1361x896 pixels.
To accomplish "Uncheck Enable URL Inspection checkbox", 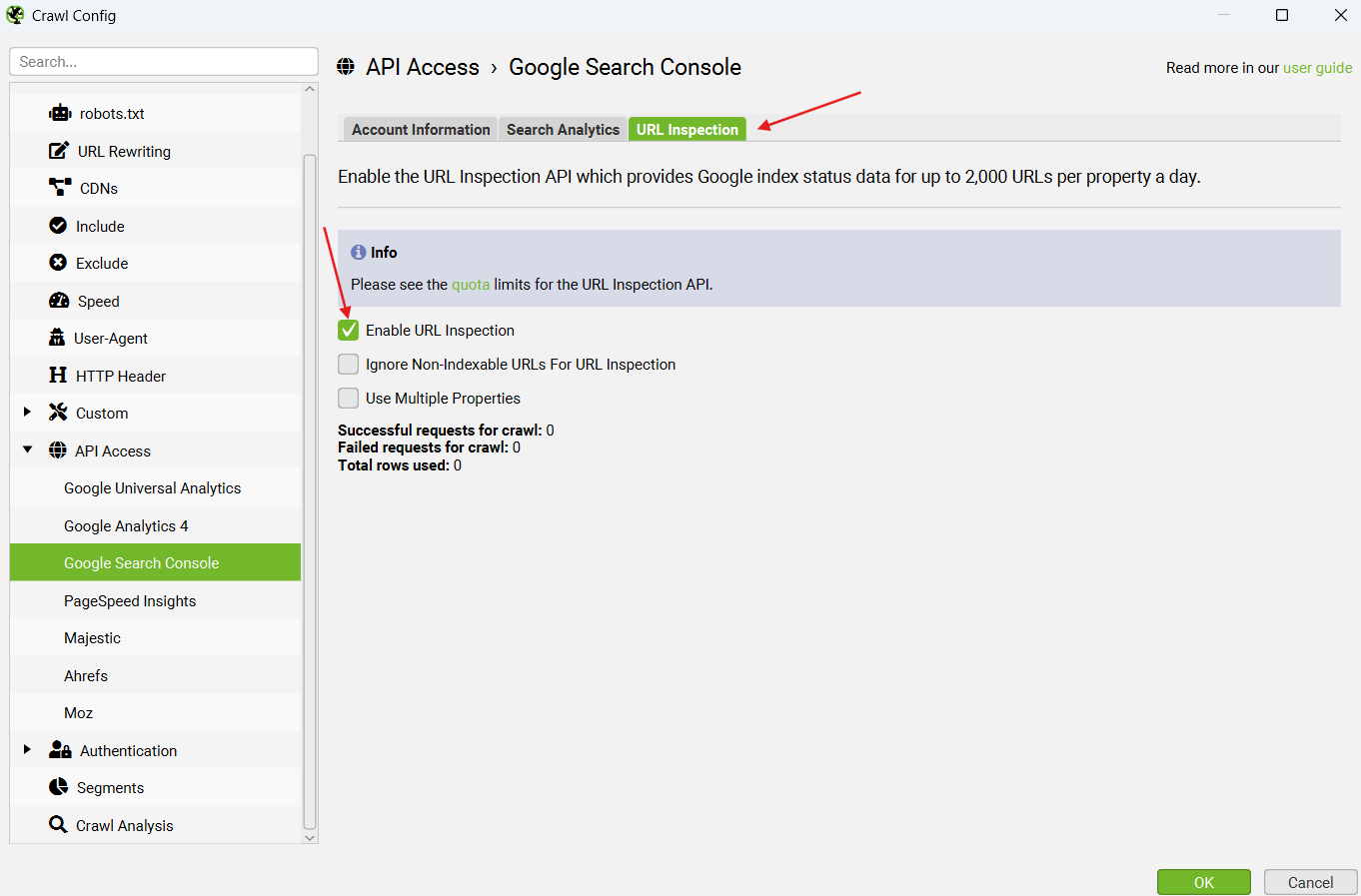I will coord(348,330).
